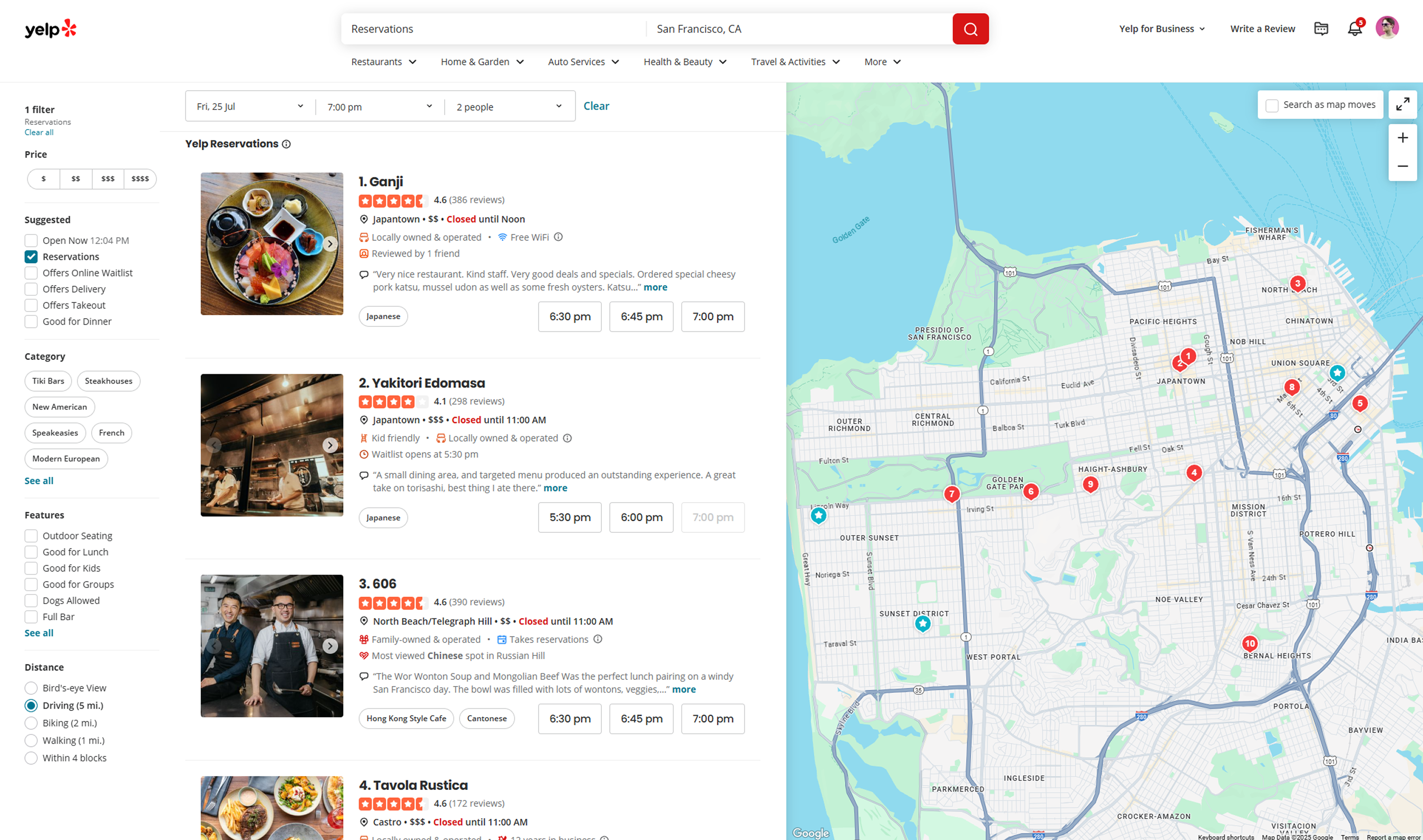This screenshot has height=840, width=1423.
Task: Show previous photo for 606
Action: [x=214, y=646]
